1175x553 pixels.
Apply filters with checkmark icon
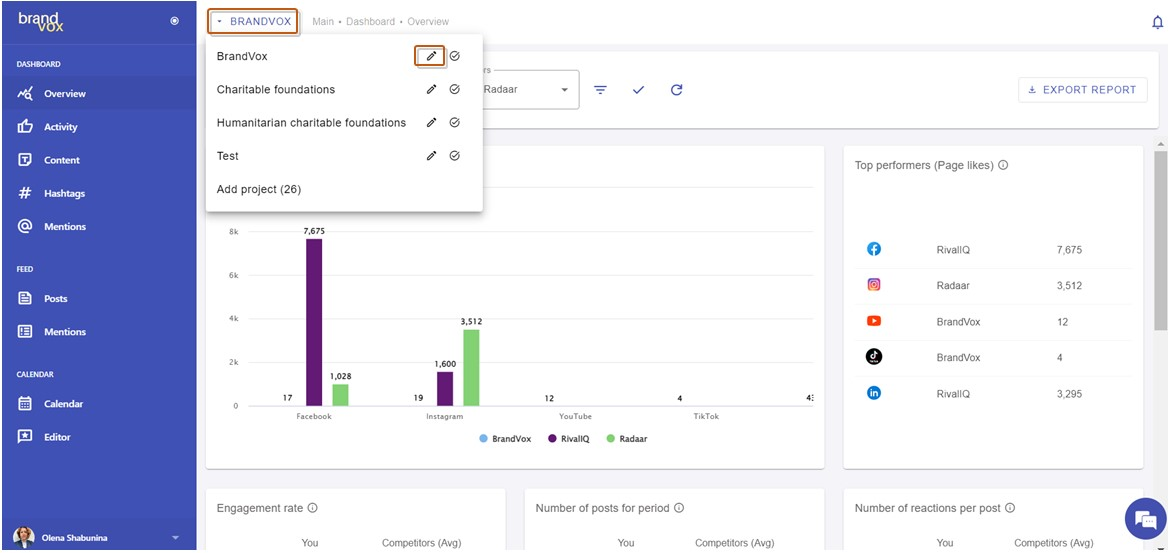pos(638,90)
